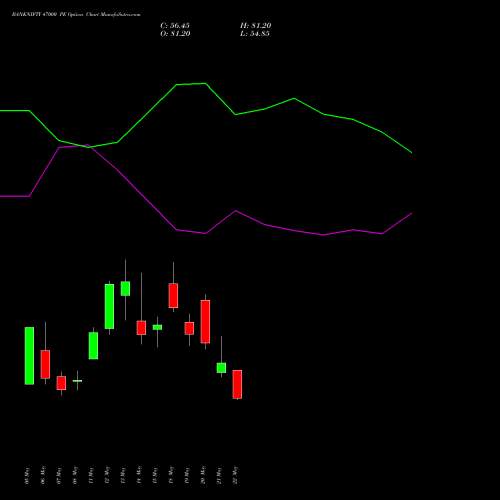
Task: Click the last red candlestick for 22 May
Action: click(237, 384)
